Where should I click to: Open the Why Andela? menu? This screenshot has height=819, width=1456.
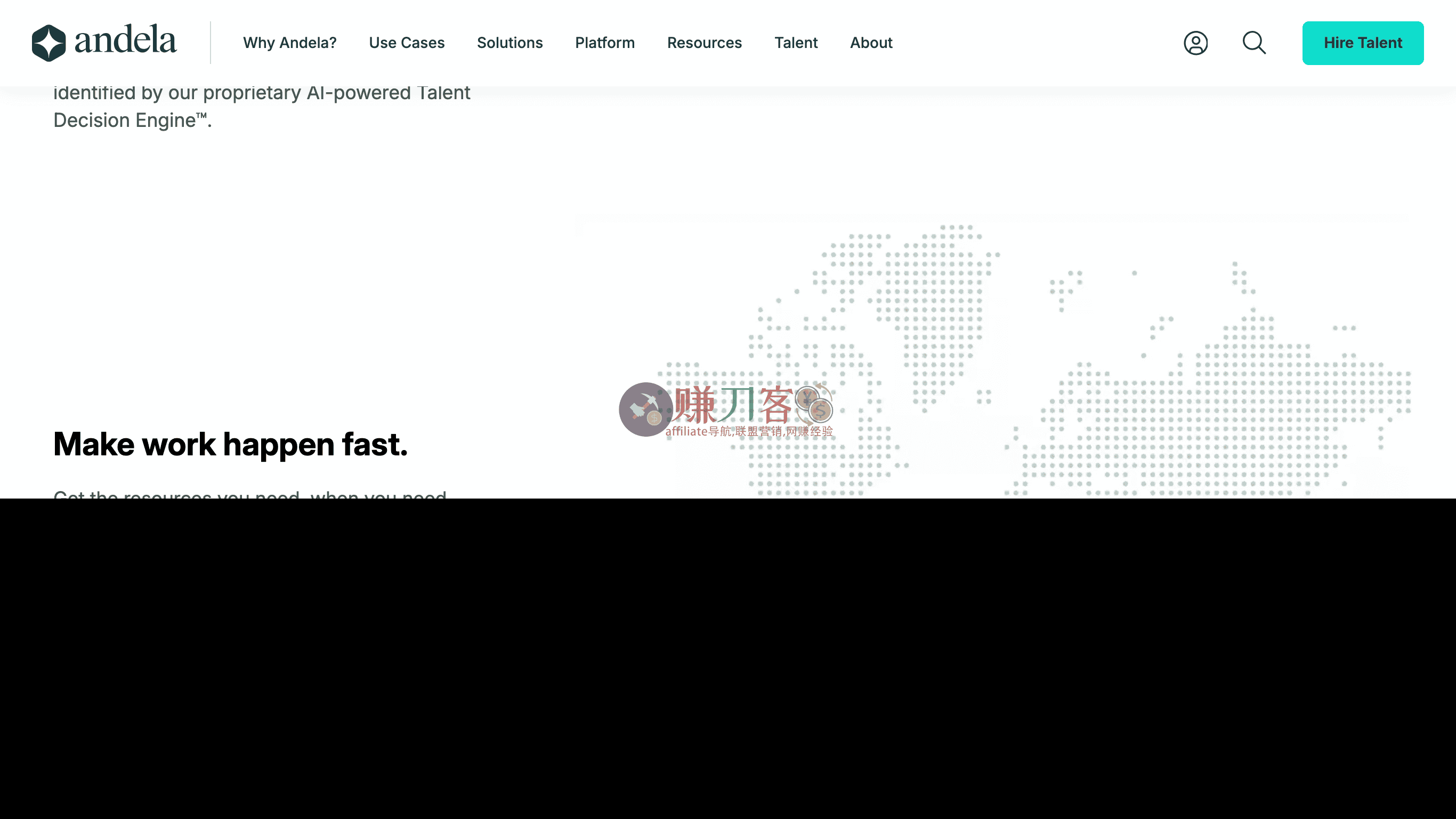[289, 43]
